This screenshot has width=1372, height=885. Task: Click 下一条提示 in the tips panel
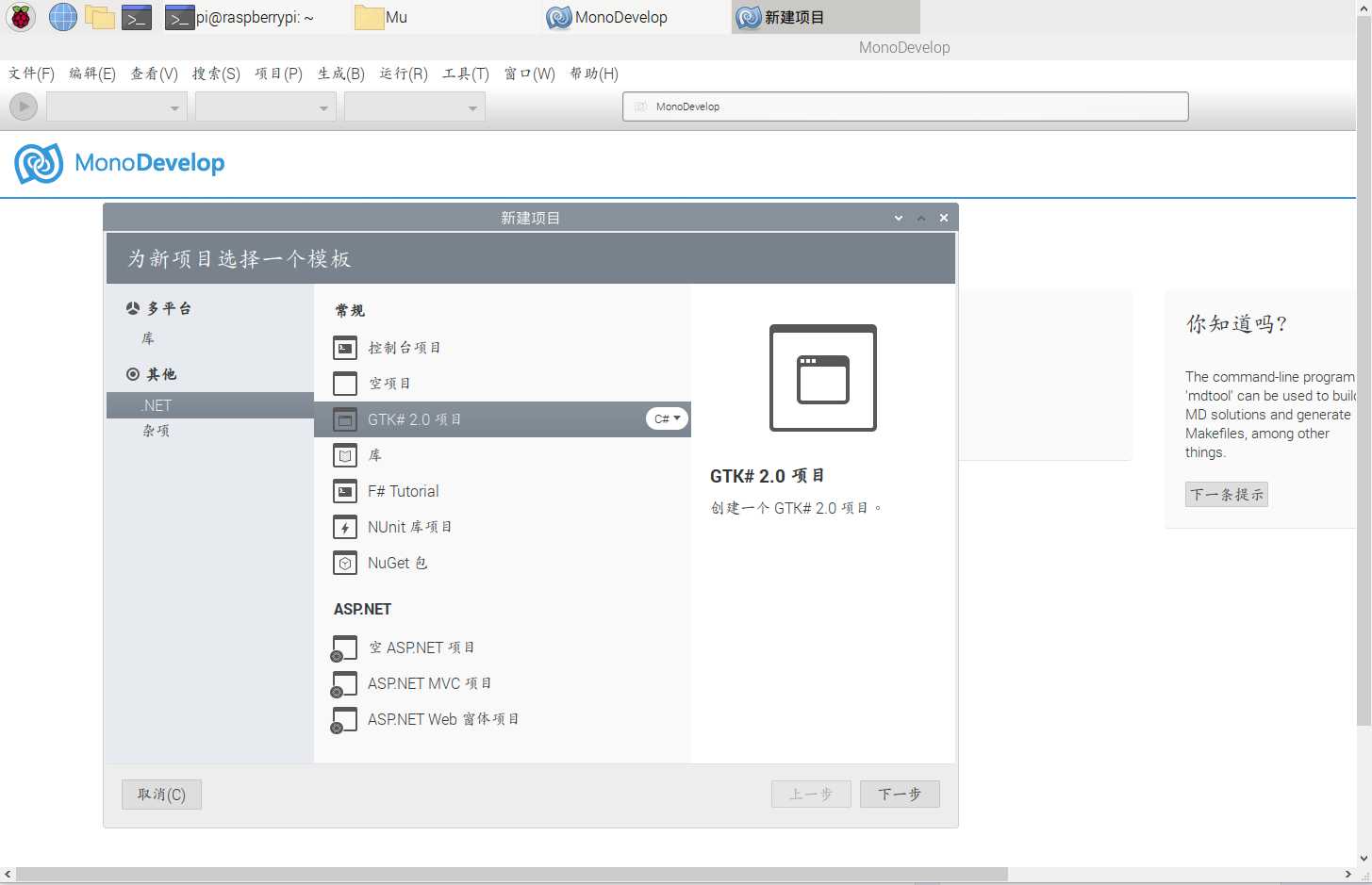coord(1226,494)
